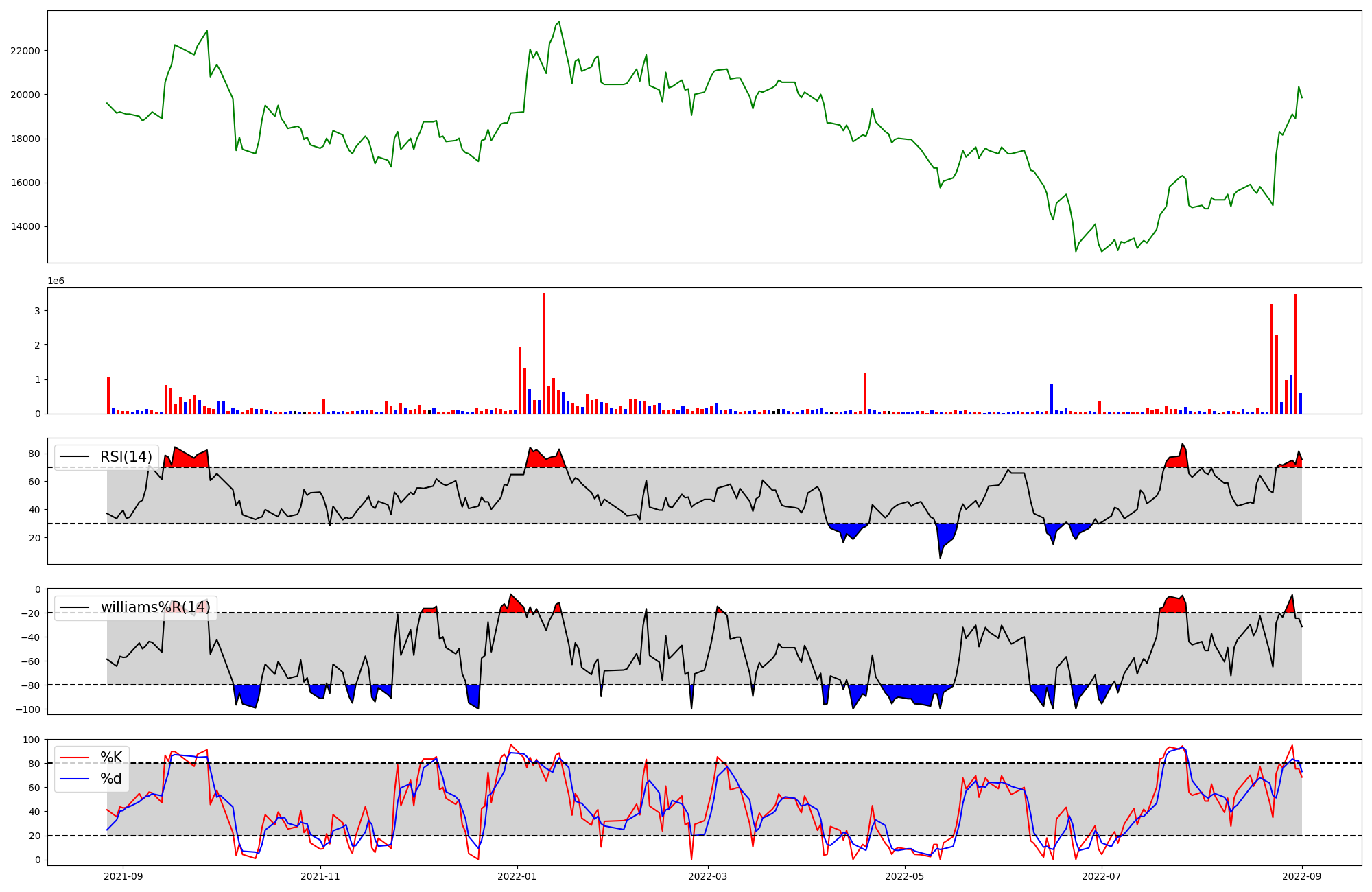Click the 2021-11 x-axis date label
This screenshot has width=1372, height=892.
[x=320, y=876]
